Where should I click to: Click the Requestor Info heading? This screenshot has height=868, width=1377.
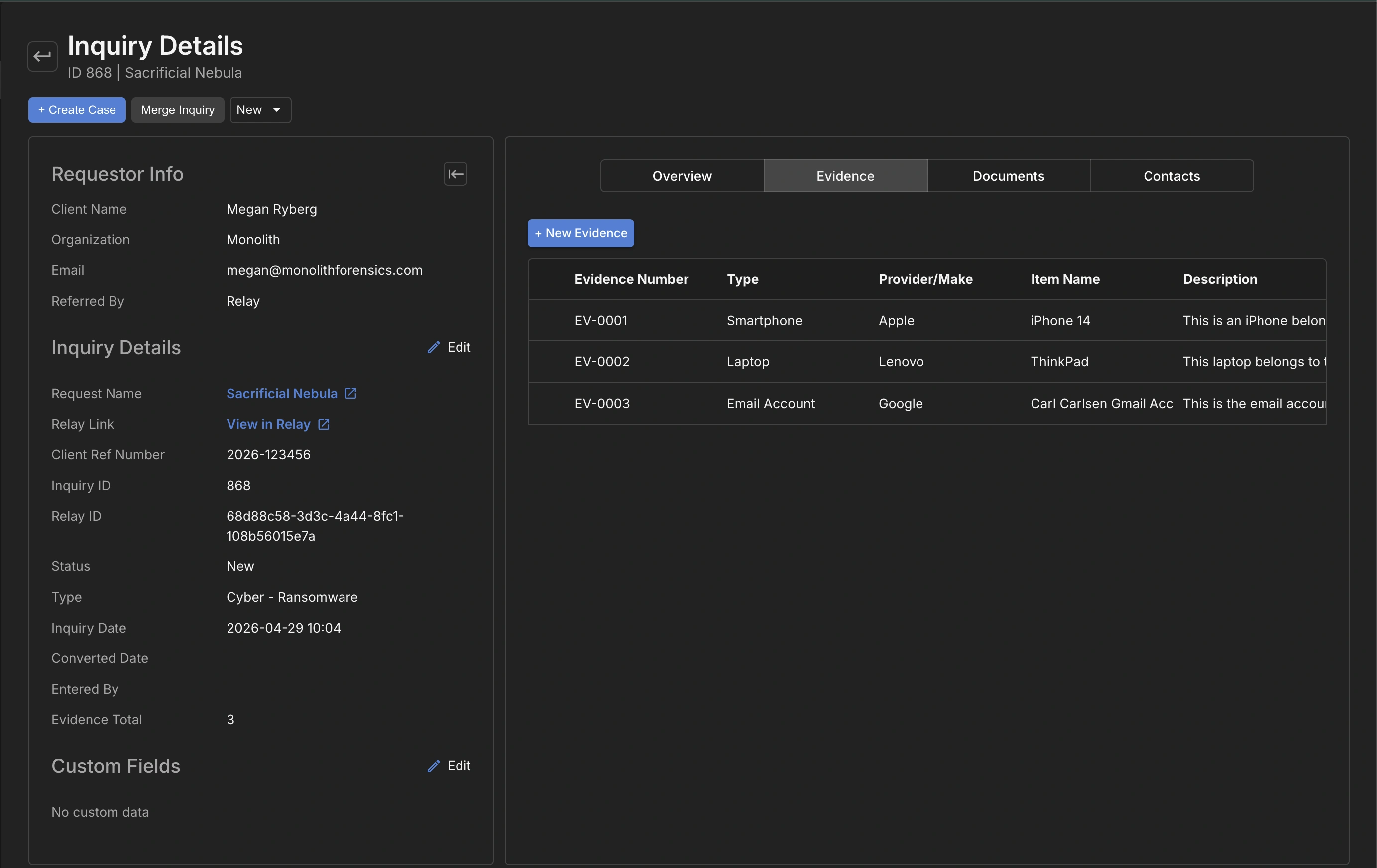point(117,174)
